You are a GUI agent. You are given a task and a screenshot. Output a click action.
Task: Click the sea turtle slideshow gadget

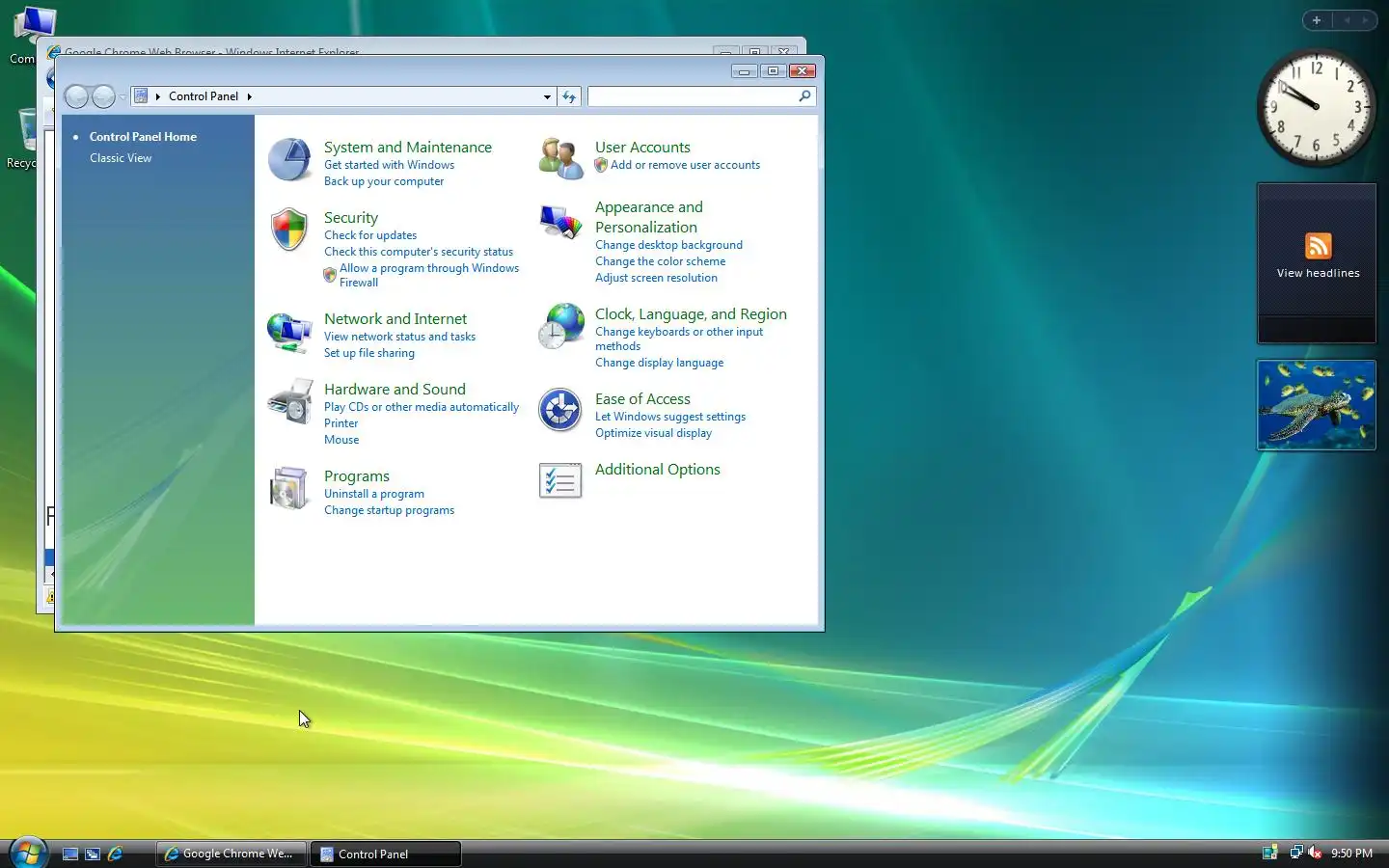(x=1316, y=405)
